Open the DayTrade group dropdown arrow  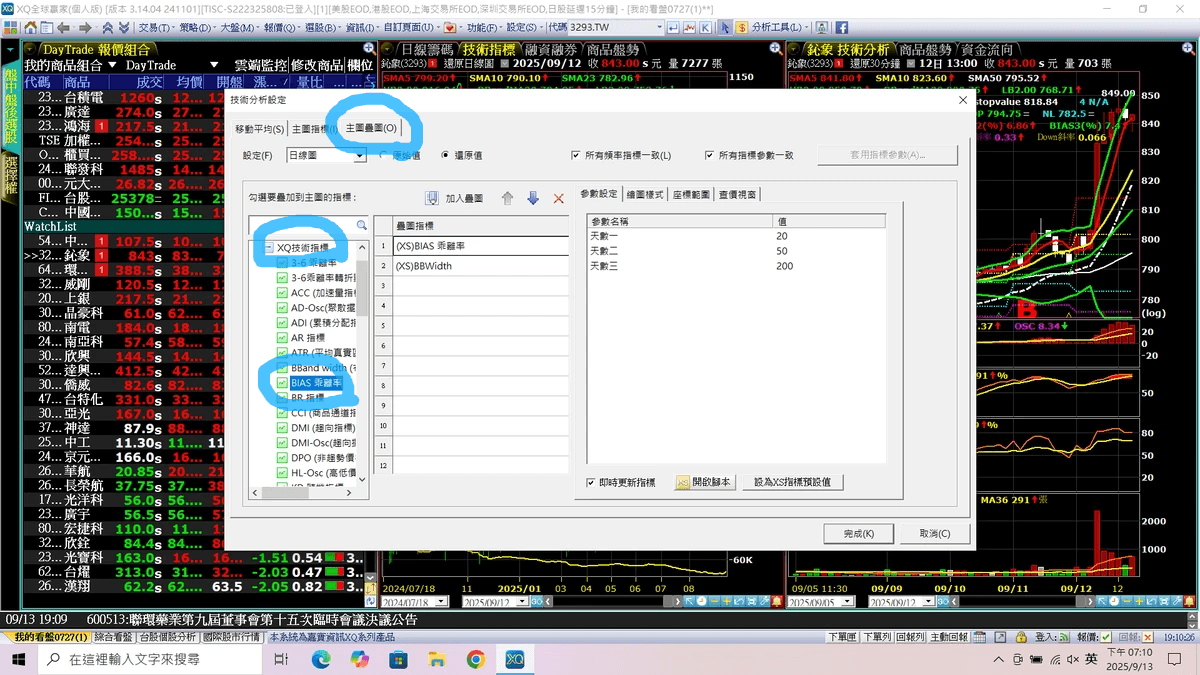pyautogui.click(x=214, y=65)
